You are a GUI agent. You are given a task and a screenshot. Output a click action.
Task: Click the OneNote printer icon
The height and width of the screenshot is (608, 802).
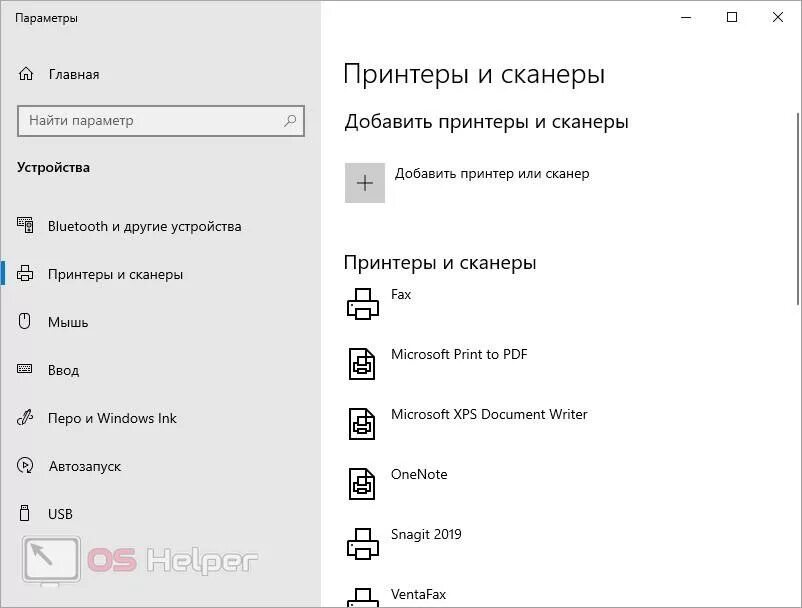tap(362, 483)
